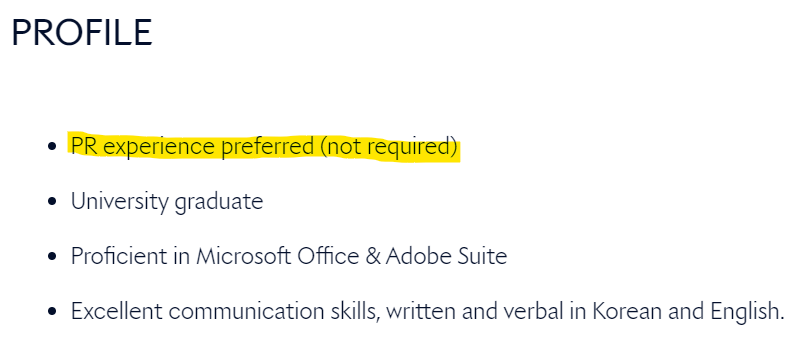Click the bullet before Proficient in Microsoft Office
This screenshot has height=362, width=812.
tap(51, 256)
